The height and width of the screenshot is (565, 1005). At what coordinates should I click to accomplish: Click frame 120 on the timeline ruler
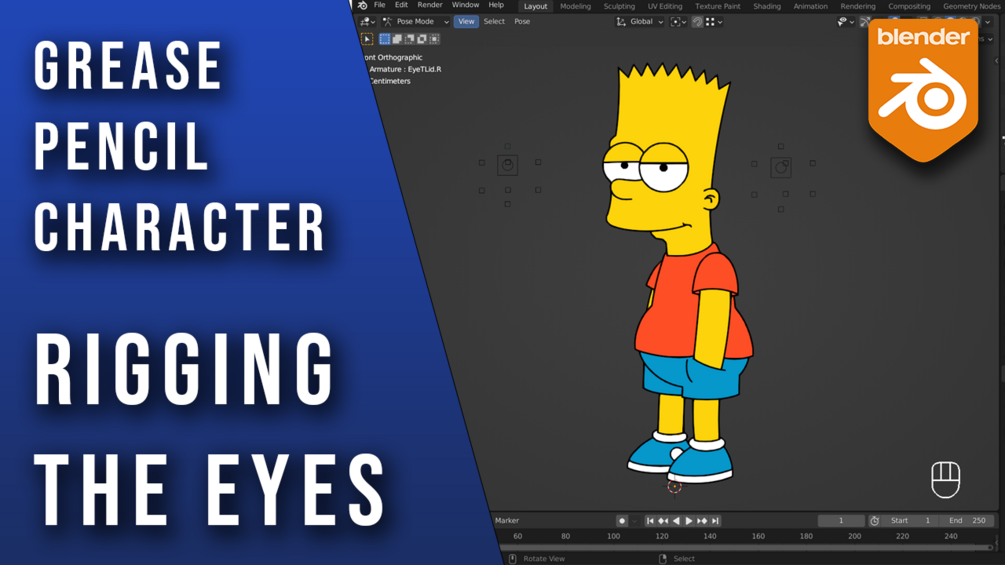coord(661,536)
